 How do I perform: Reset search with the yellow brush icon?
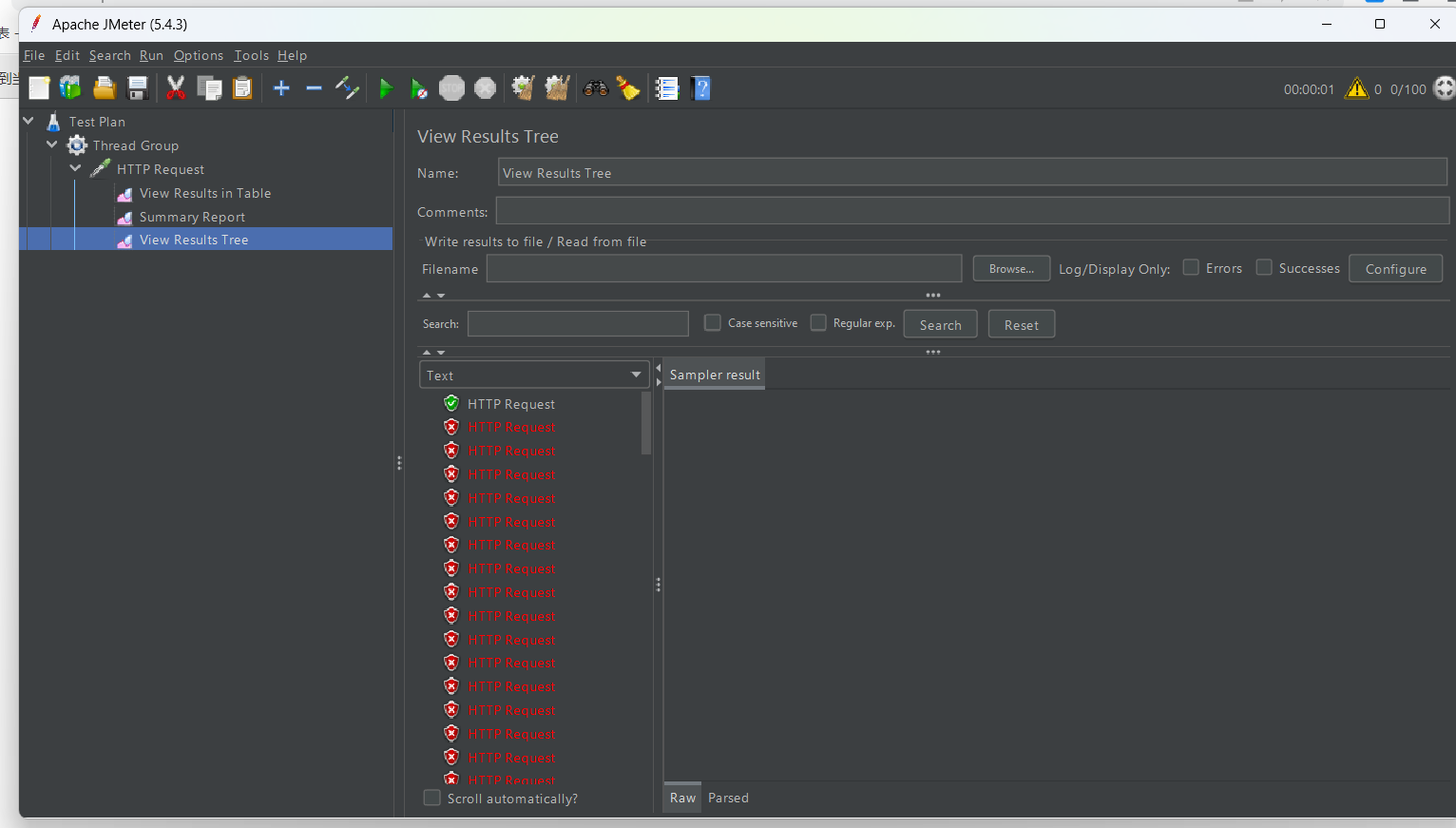pyautogui.click(x=628, y=88)
